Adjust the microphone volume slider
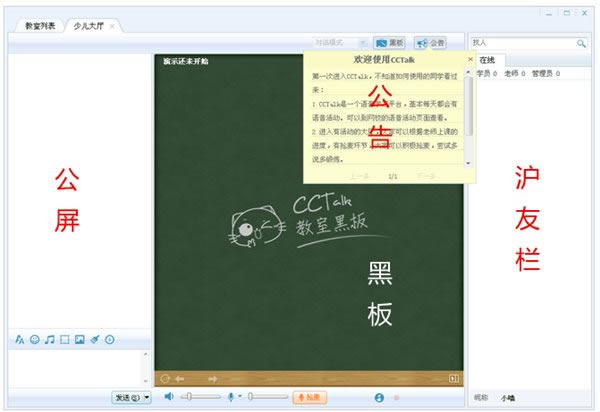 coord(268,397)
